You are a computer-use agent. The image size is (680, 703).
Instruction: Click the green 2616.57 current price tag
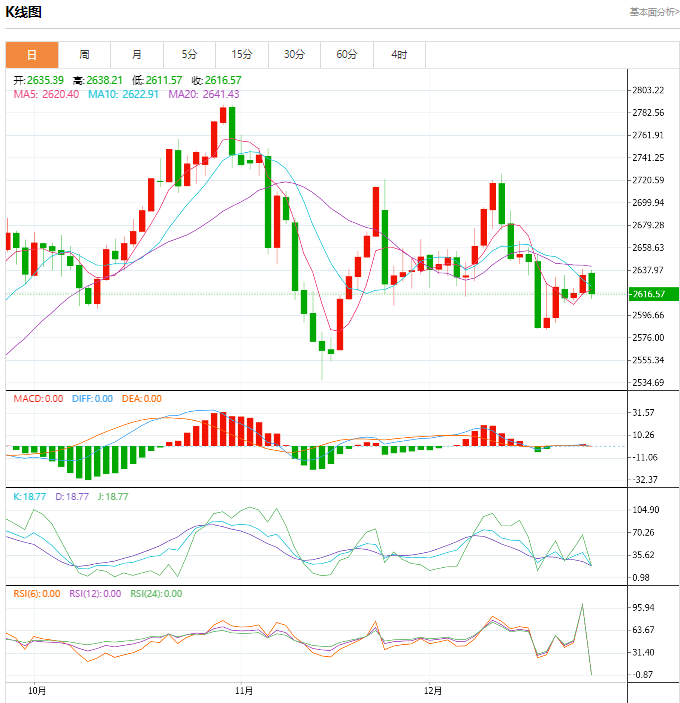click(x=650, y=294)
